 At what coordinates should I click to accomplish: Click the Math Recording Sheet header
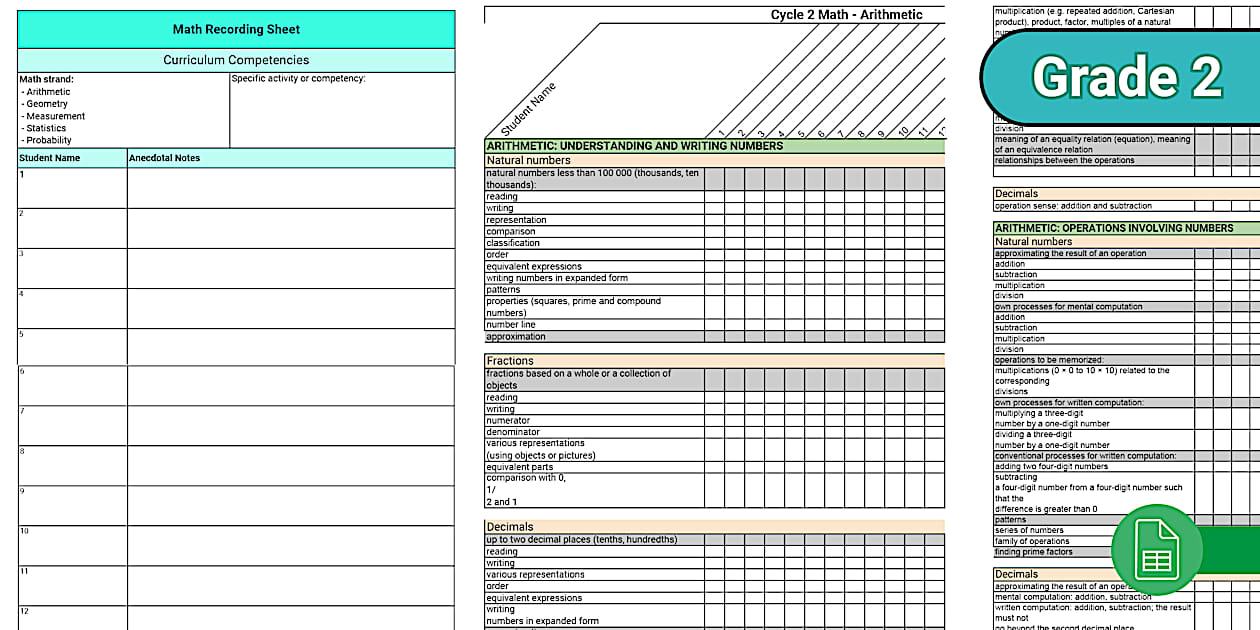coord(235,29)
